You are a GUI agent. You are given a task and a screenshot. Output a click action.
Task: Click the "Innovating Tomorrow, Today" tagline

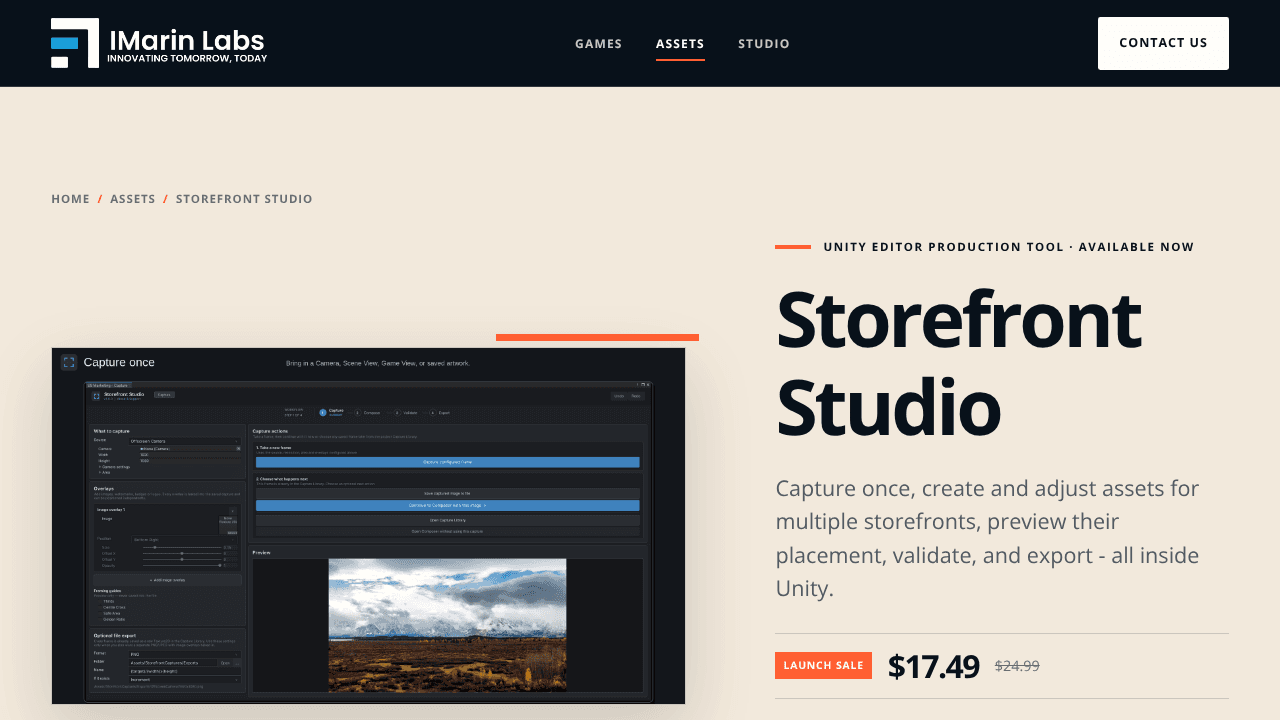click(x=187, y=59)
